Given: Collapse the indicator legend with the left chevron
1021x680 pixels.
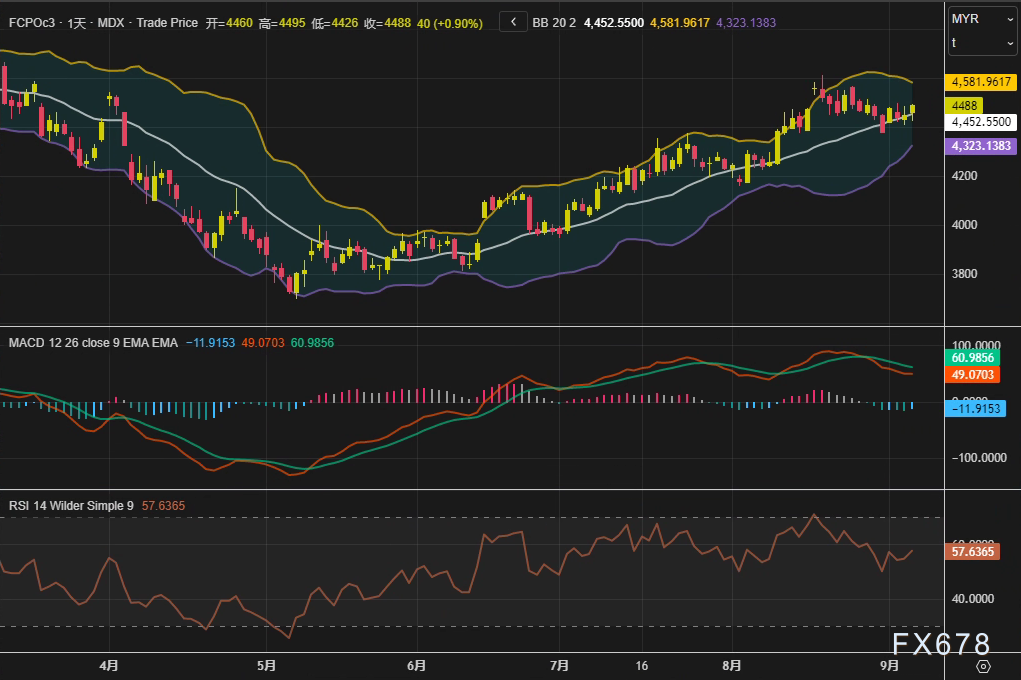Looking at the screenshot, I should coord(513,22).
